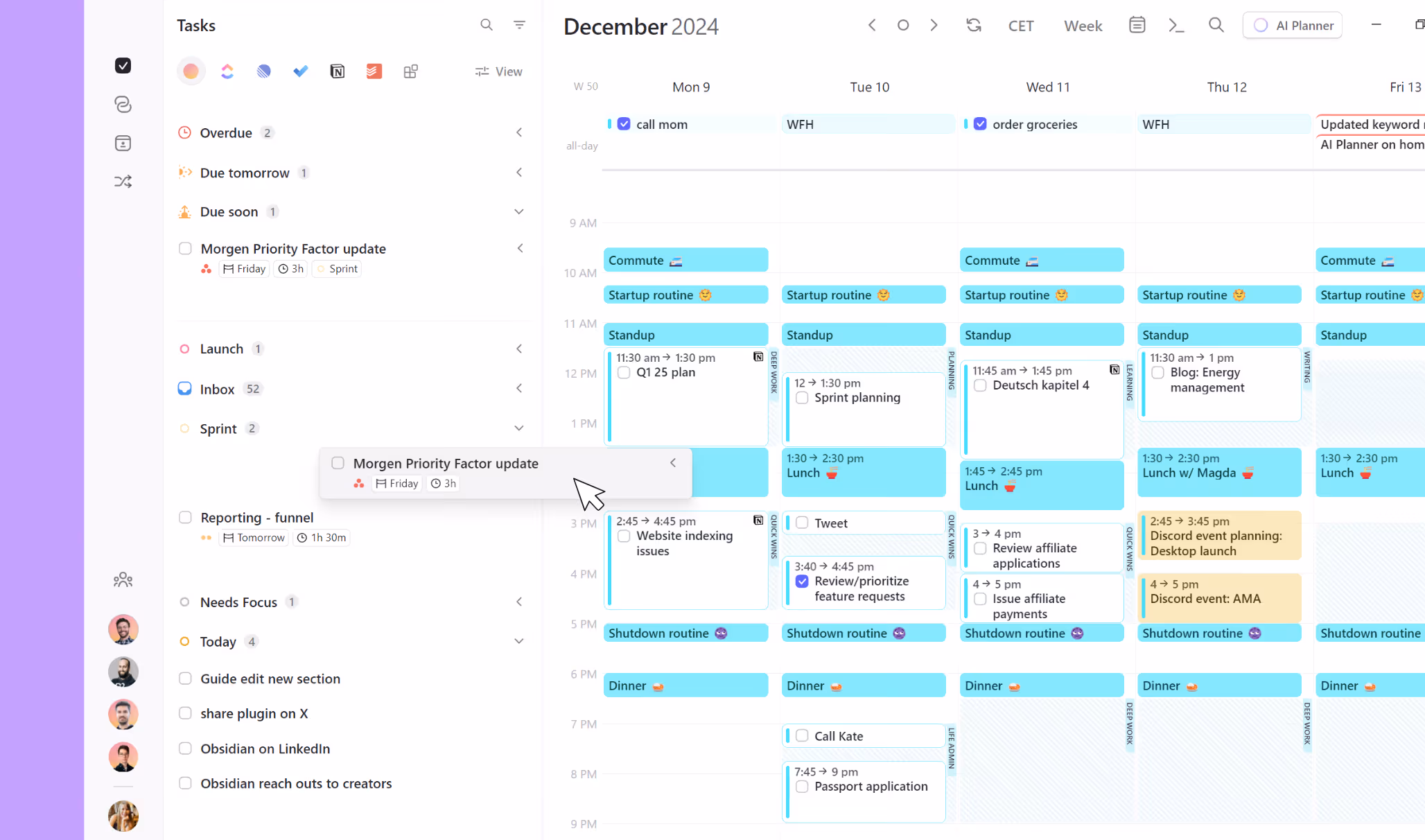Uncheck the call mom task
The width and height of the screenshot is (1425, 840).
624,124
